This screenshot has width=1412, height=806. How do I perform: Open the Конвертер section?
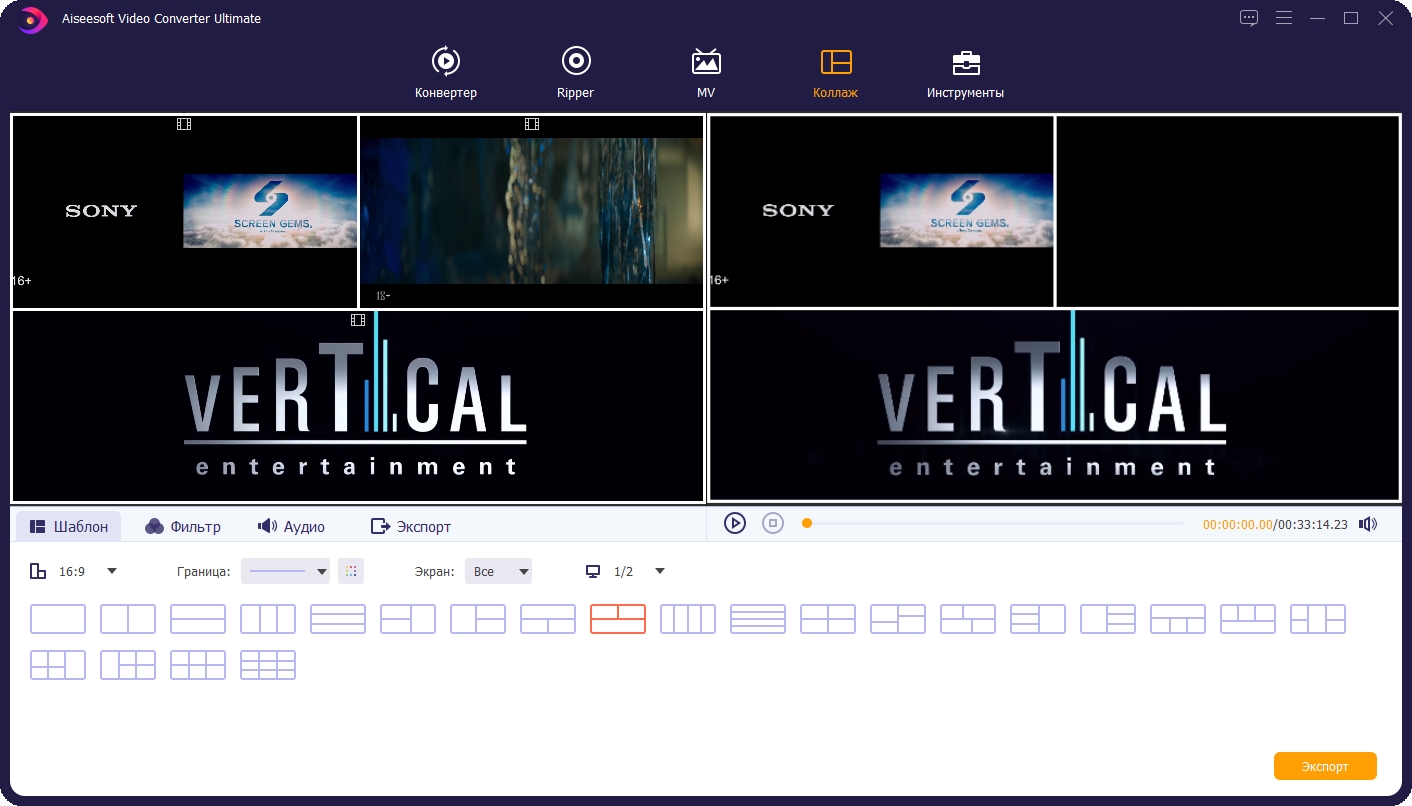(x=445, y=73)
